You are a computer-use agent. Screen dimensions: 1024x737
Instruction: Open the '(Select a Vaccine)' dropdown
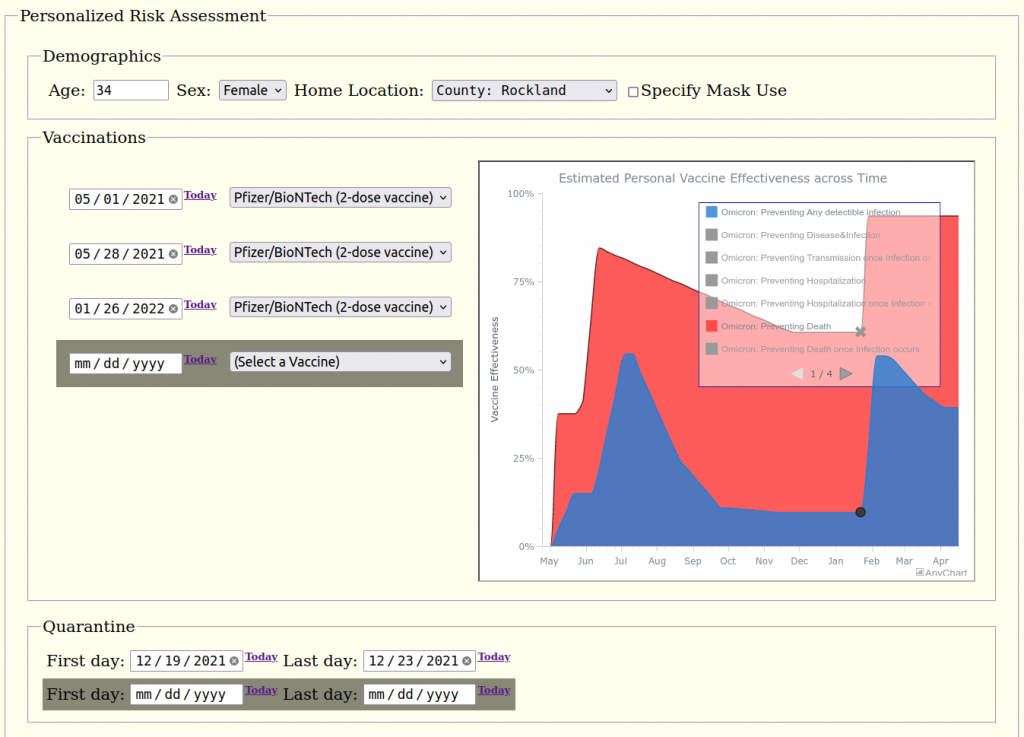point(340,361)
